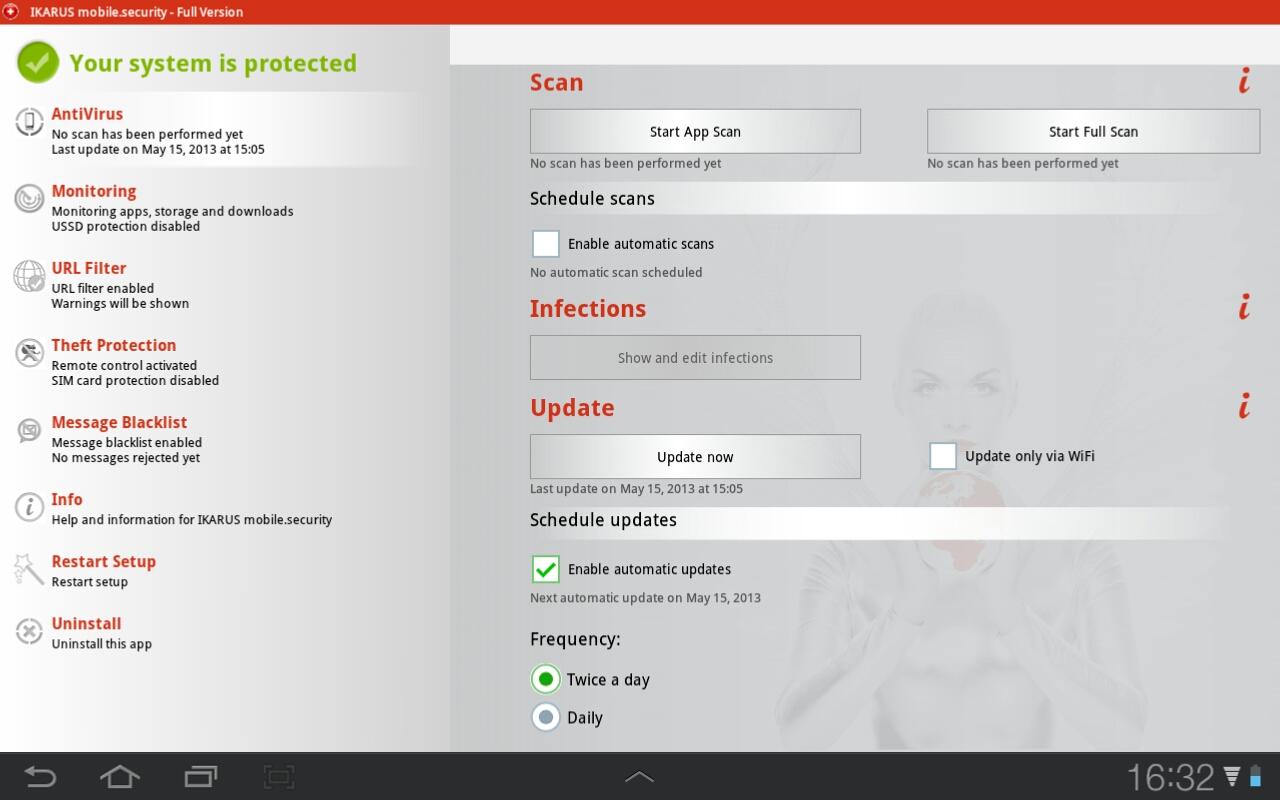Viewport: 1280px width, 800px height.
Task: Open the URL Filter globe icon
Action: [x=29, y=276]
